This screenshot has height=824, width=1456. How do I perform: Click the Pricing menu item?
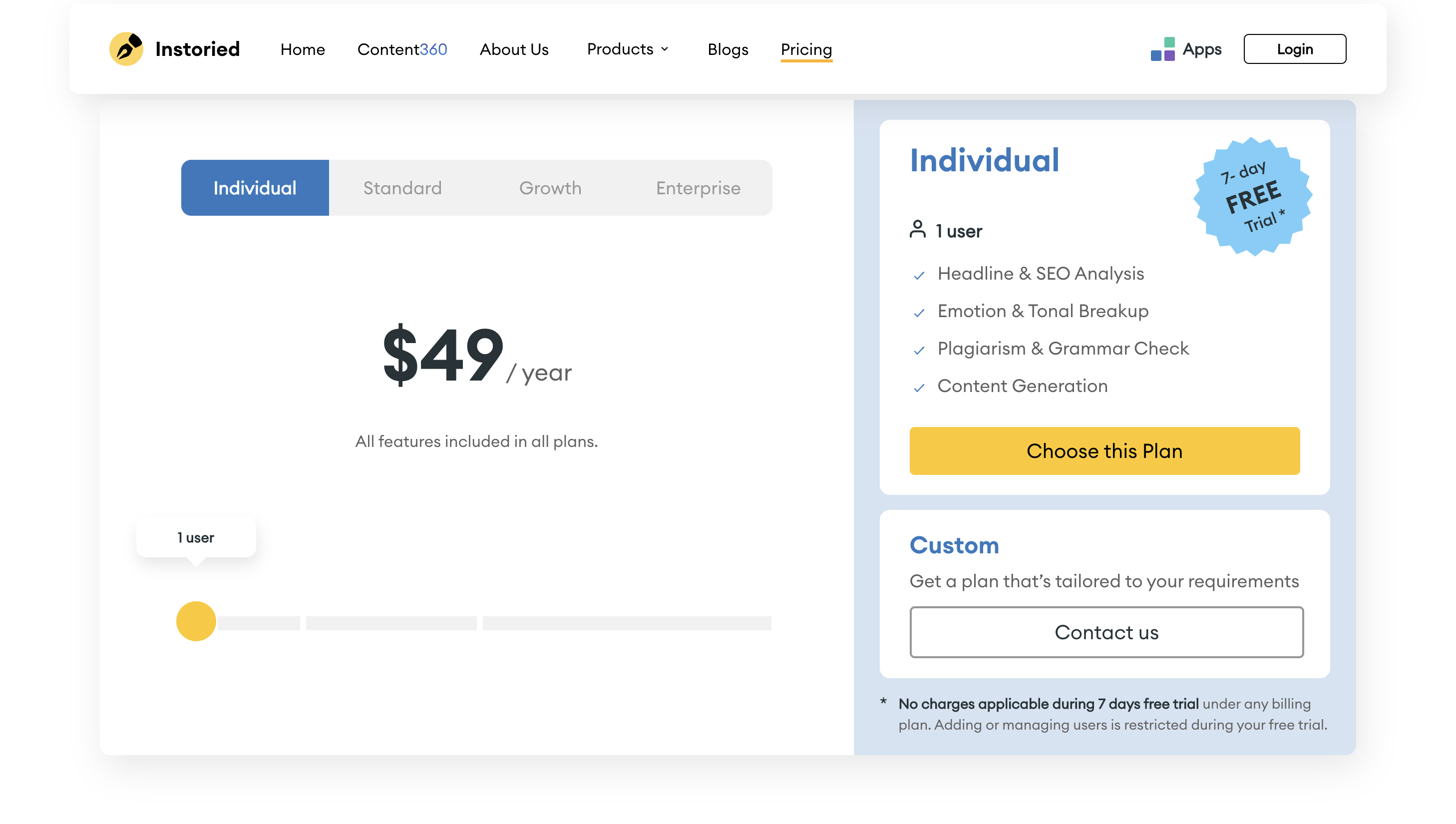pos(806,48)
